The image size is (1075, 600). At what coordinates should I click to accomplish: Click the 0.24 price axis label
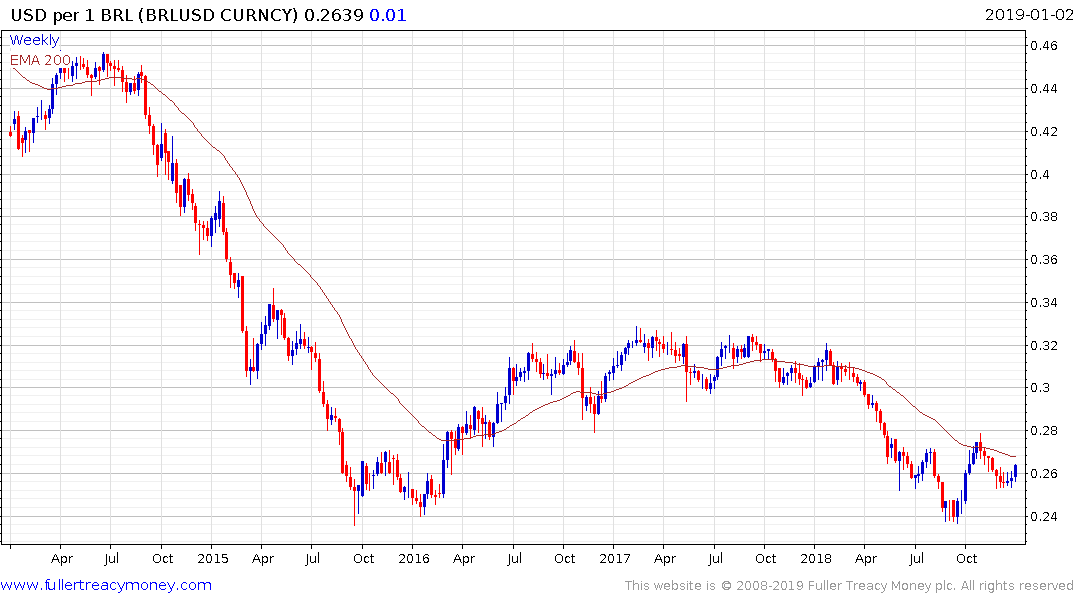(x=1043, y=516)
